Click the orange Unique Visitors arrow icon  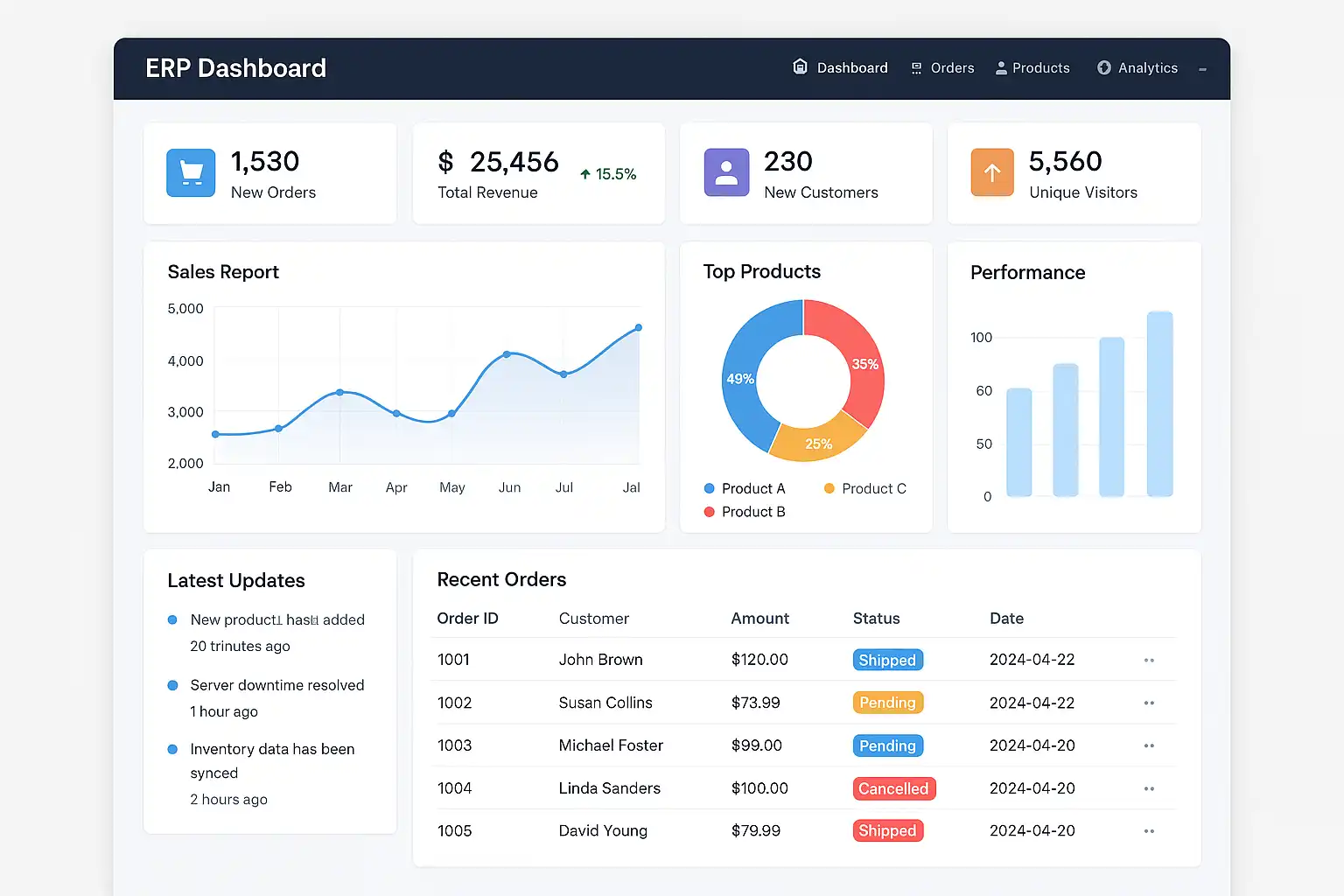point(992,172)
